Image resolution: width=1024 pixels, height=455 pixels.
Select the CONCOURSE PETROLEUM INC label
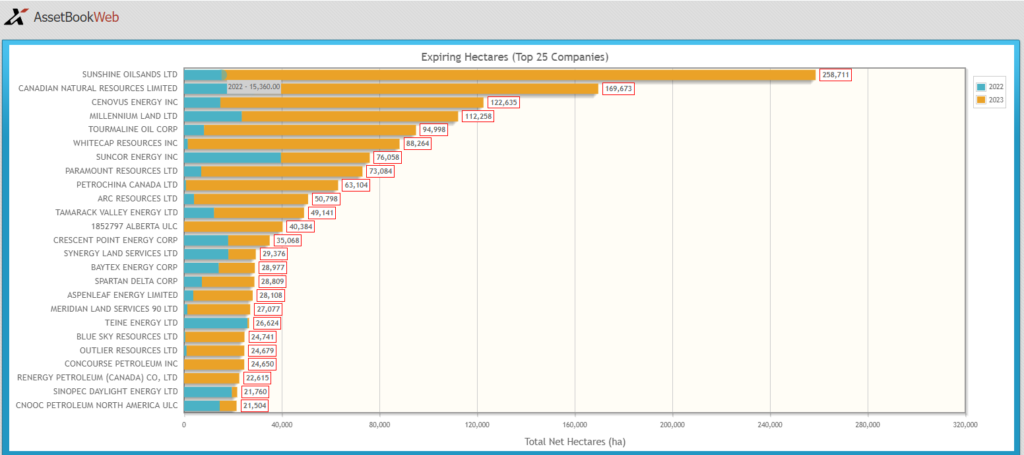tap(121, 364)
